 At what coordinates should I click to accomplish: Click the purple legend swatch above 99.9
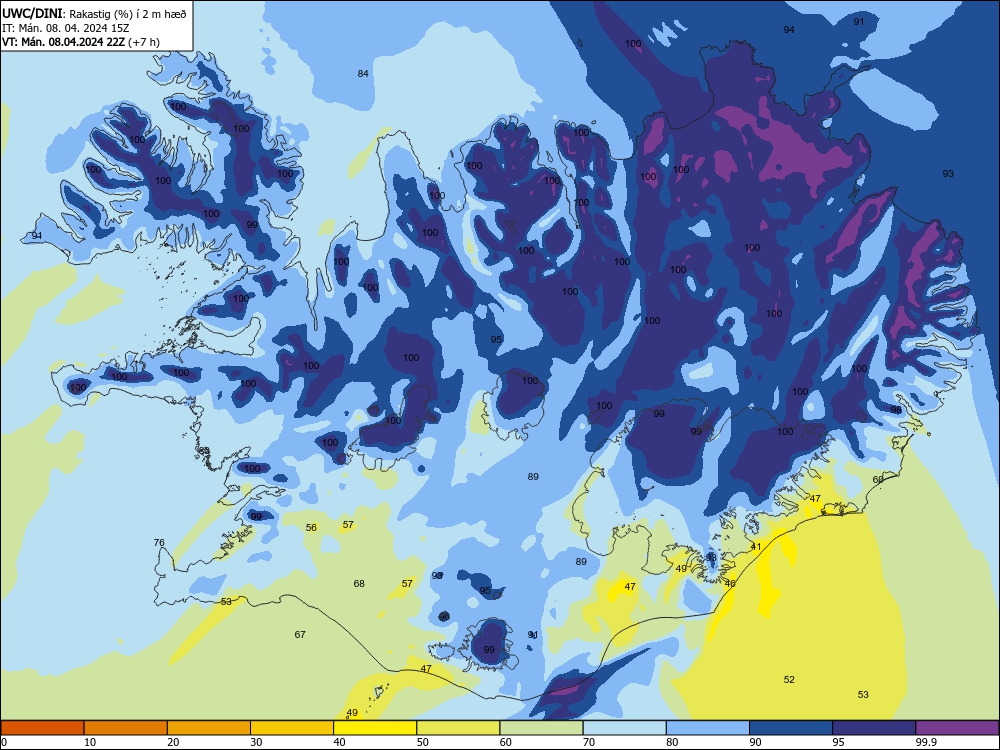pyautogui.click(x=957, y=728)
